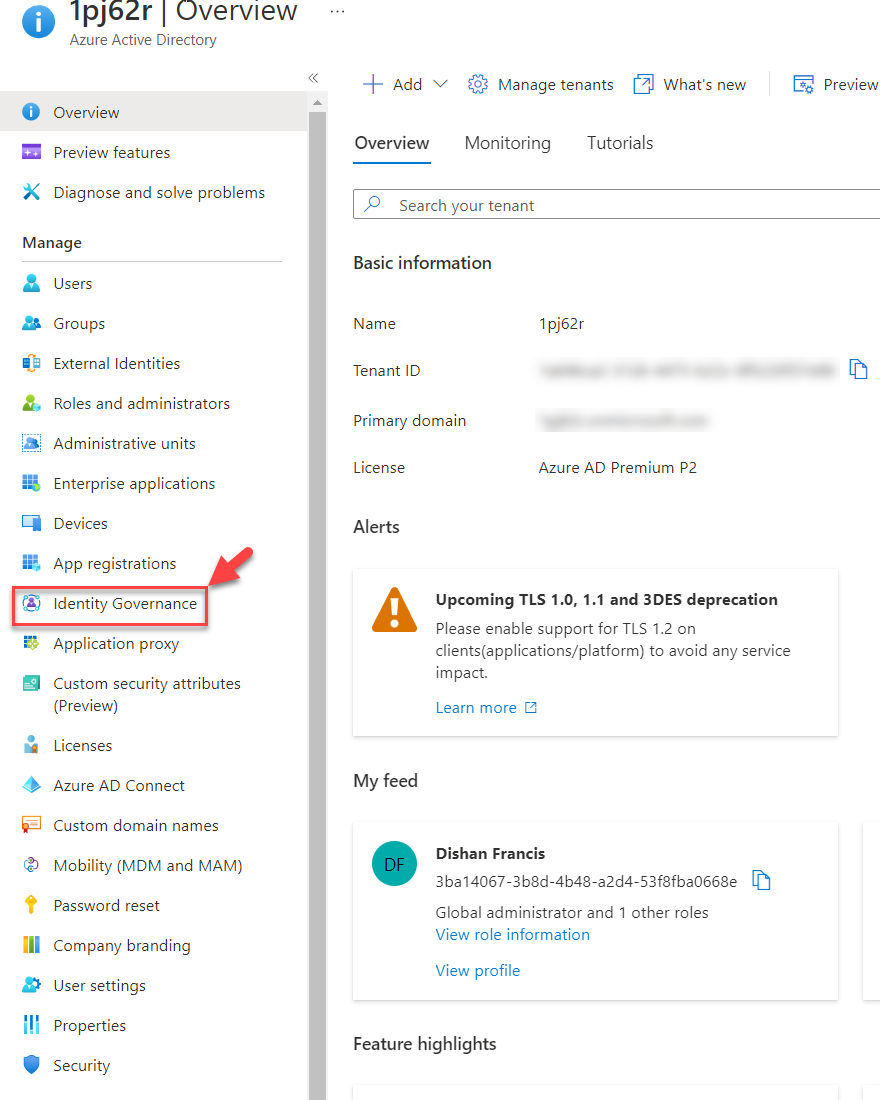This screenshot has height=1100, width=880.
Task: Click the DF user avatar
Action: pos(394,864)
